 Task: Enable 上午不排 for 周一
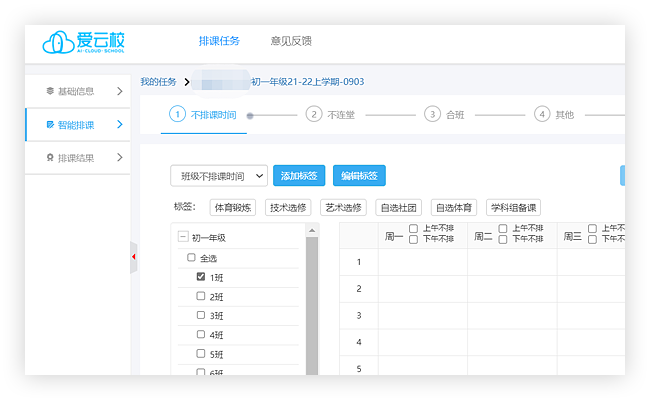[x=414, y=229]
